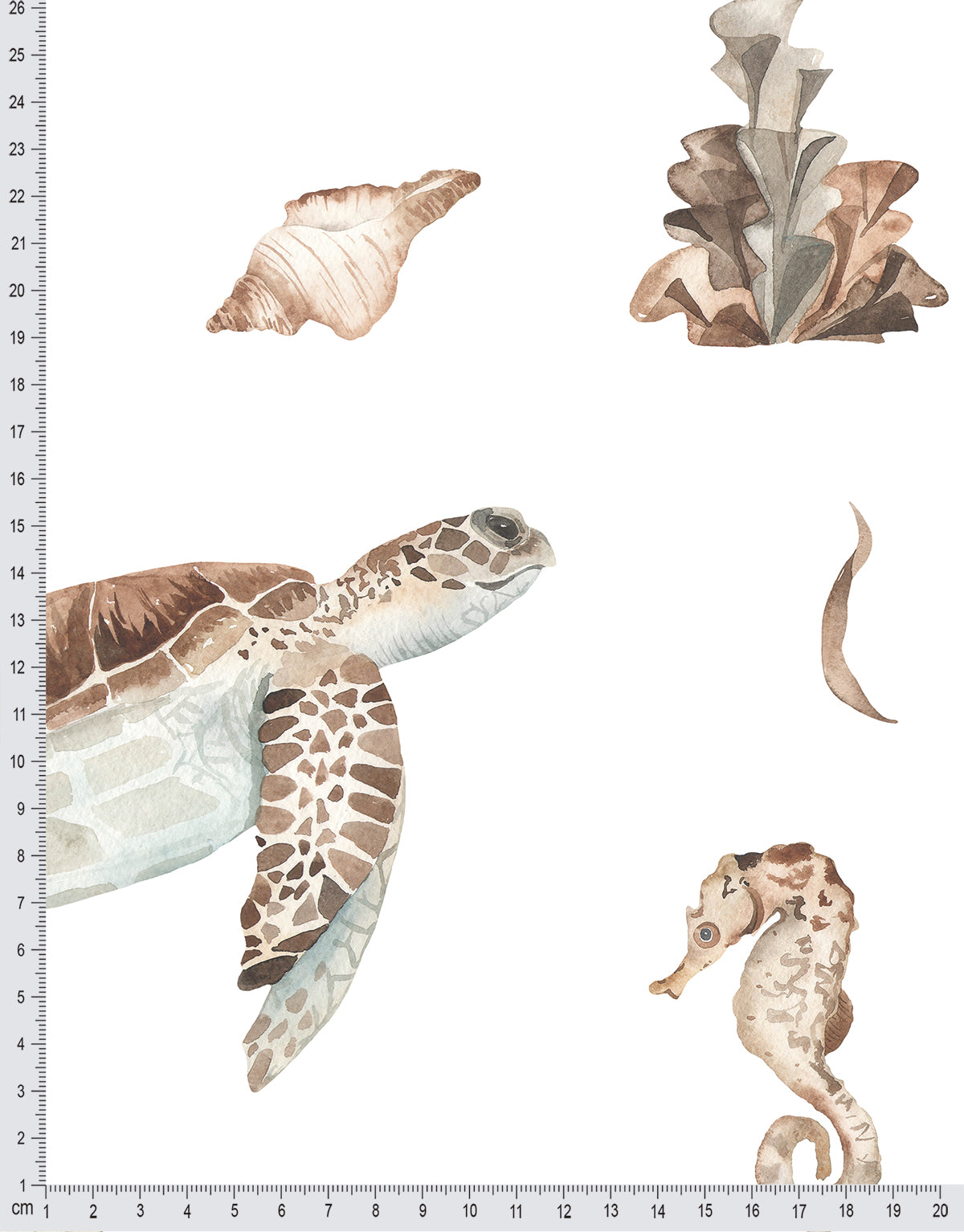Click the 20 mark on horizontal ruler
The height and width of the screenshot is (1232, 964).
point(941,1210)
